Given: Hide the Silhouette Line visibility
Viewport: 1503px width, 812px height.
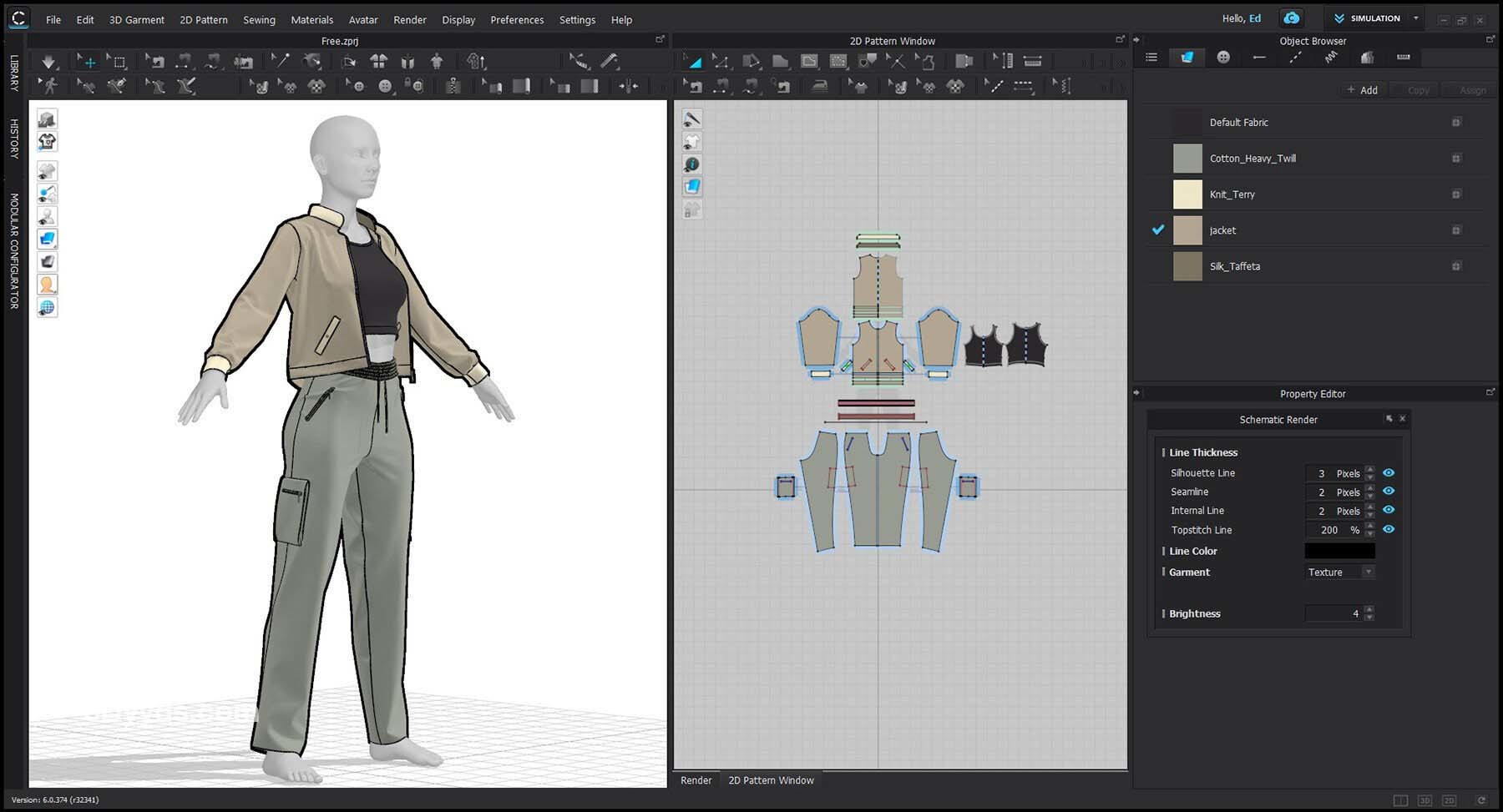Looking at the screenshot, I should [1389, 473].
